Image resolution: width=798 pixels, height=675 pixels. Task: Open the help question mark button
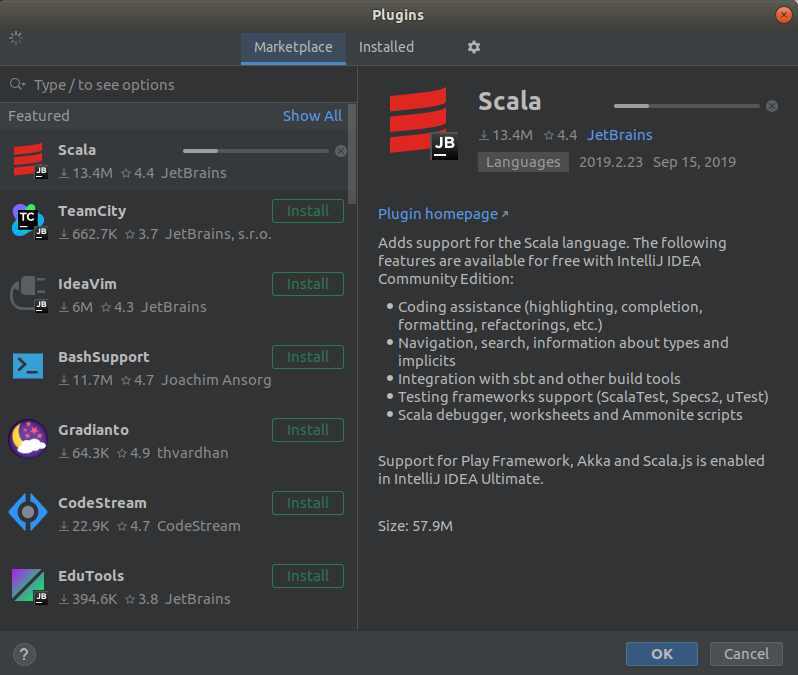tap(24, 654)
